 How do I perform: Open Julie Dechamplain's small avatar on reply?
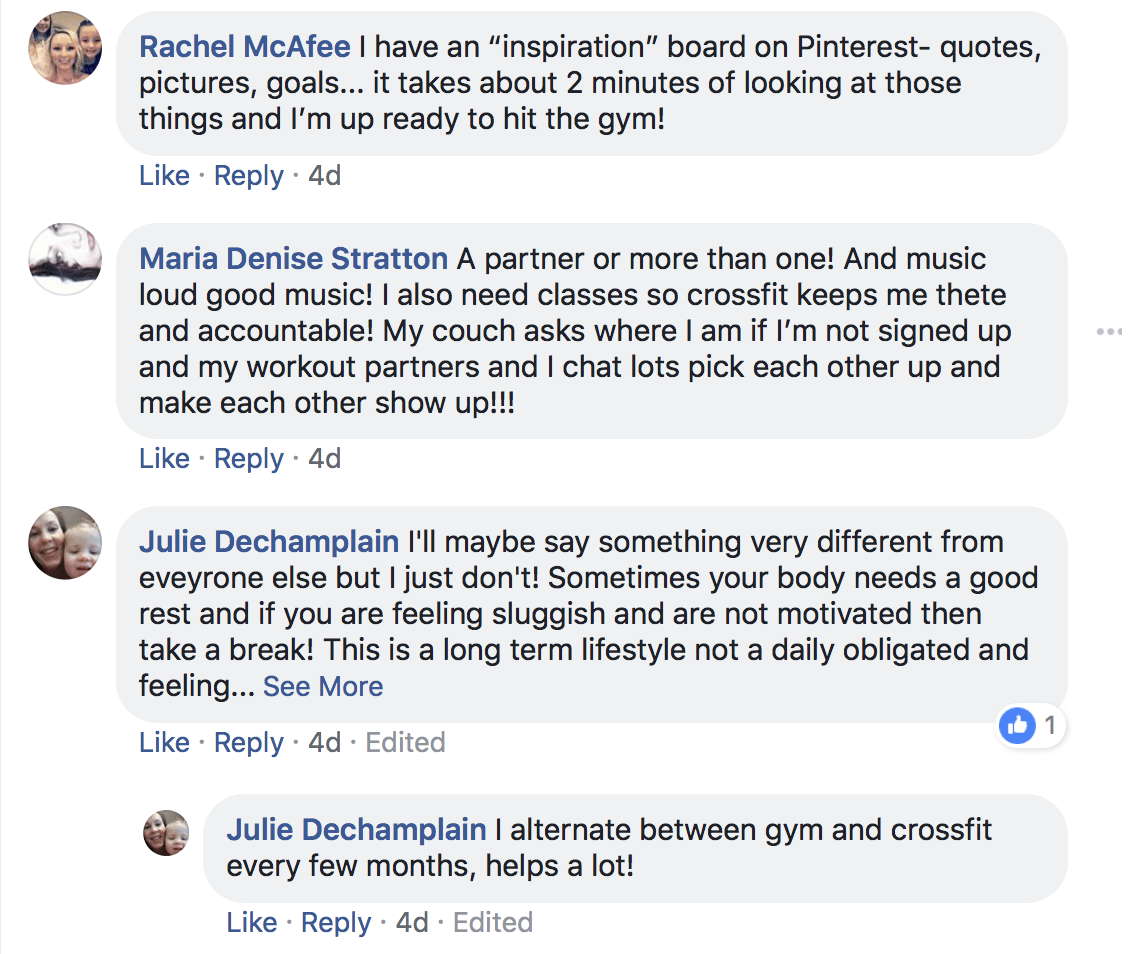pyautogui.click(x=166, y=833)
